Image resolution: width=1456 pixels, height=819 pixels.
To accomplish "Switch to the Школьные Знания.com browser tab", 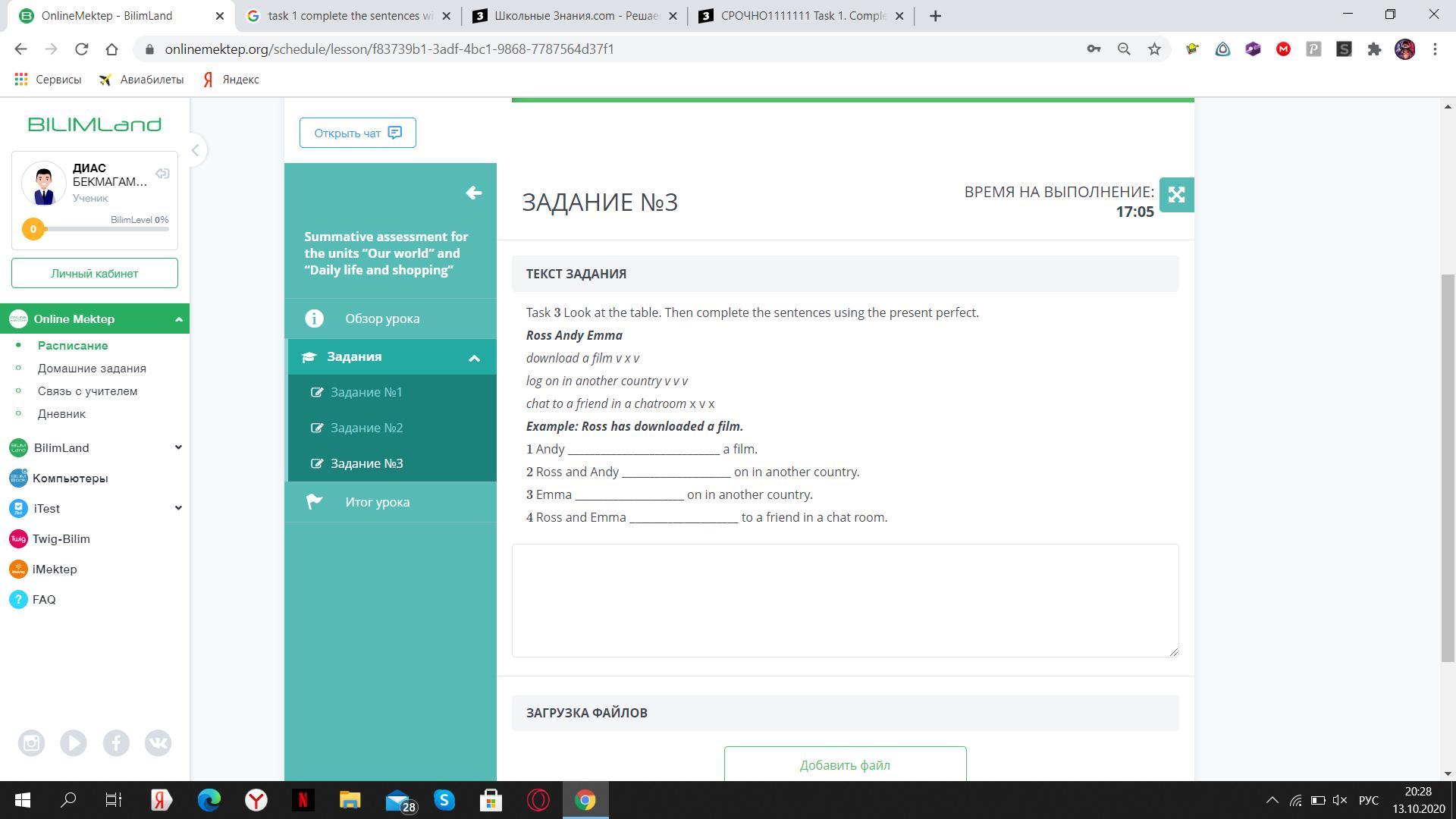I will (x=574, y=16).
